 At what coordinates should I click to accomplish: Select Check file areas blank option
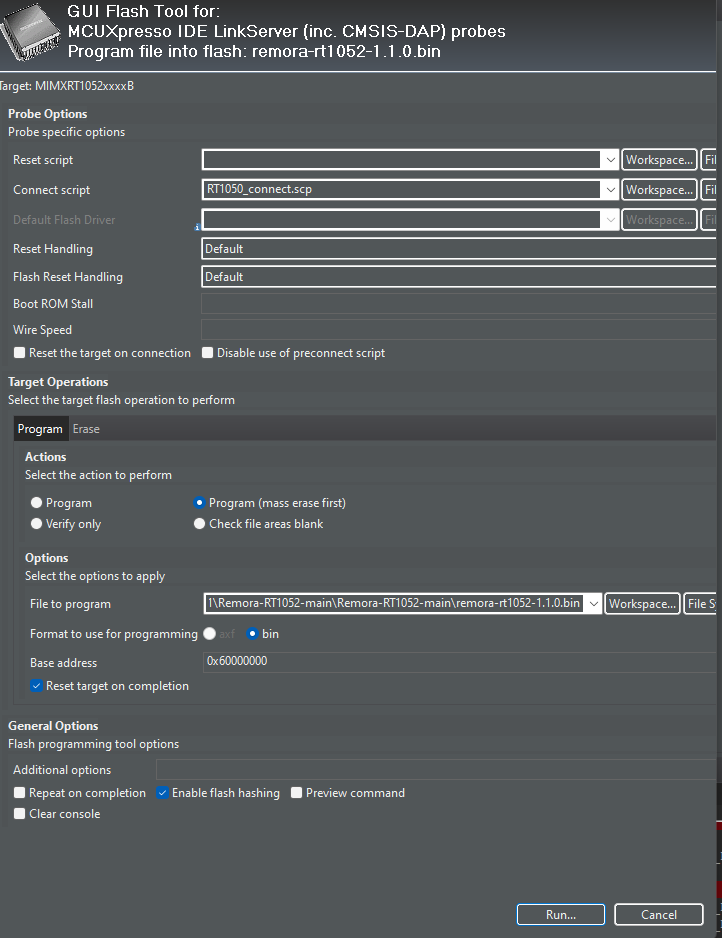[200, 523]
